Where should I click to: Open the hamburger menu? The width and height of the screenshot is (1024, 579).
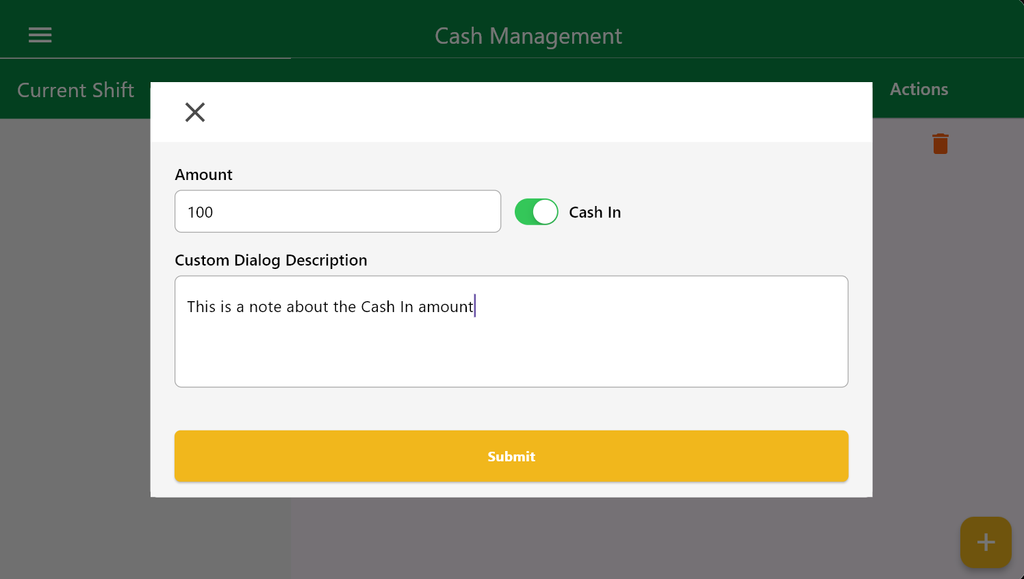[40, 35]
